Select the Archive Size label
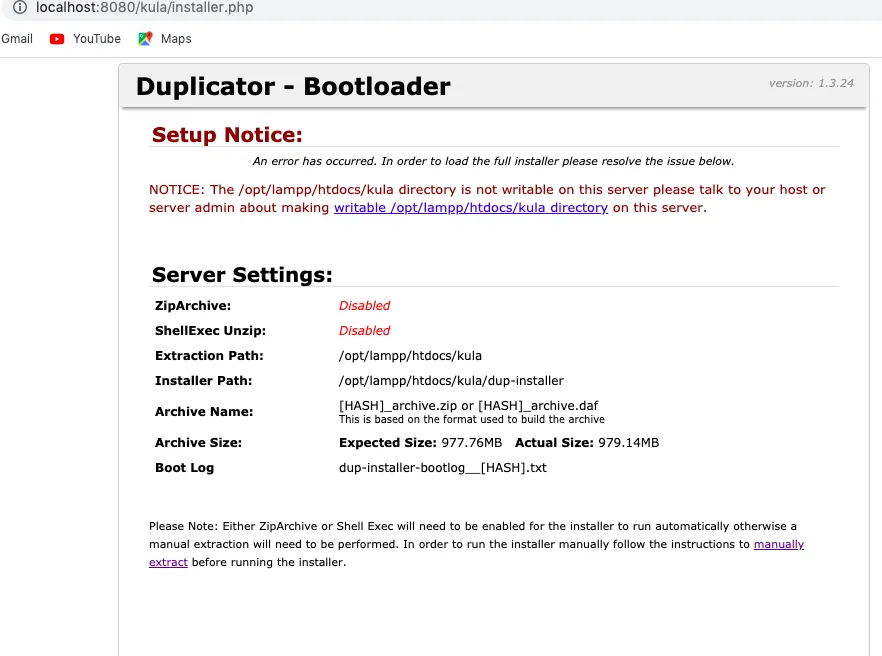 point(199,443)
